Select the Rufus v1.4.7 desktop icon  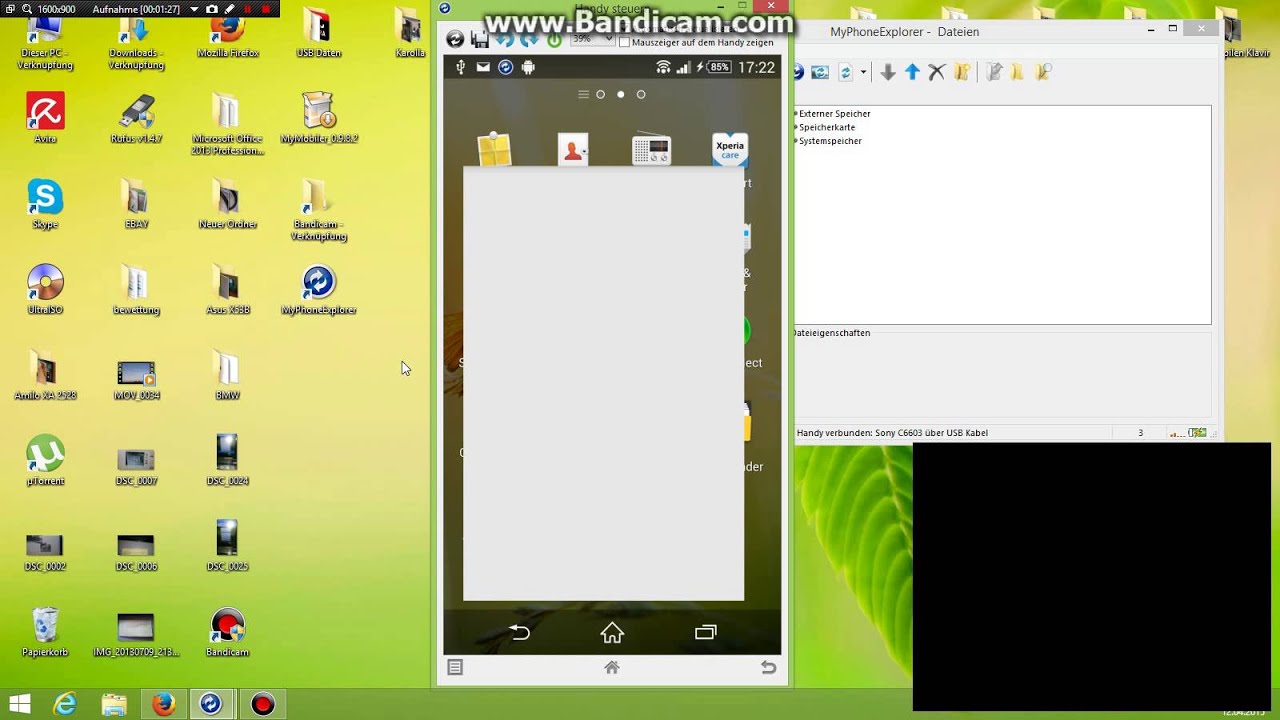136,118
